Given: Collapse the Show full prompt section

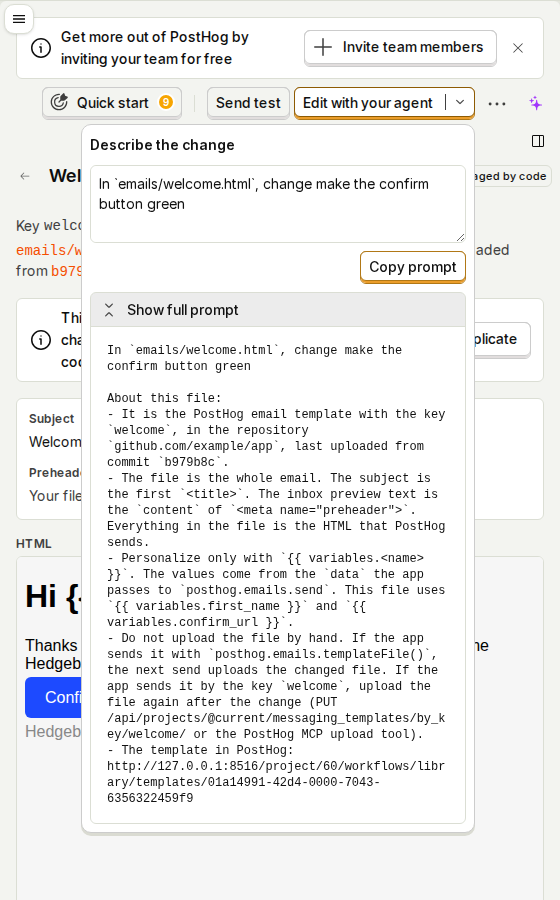Looking at the screenshot, I should pos(278,310).
